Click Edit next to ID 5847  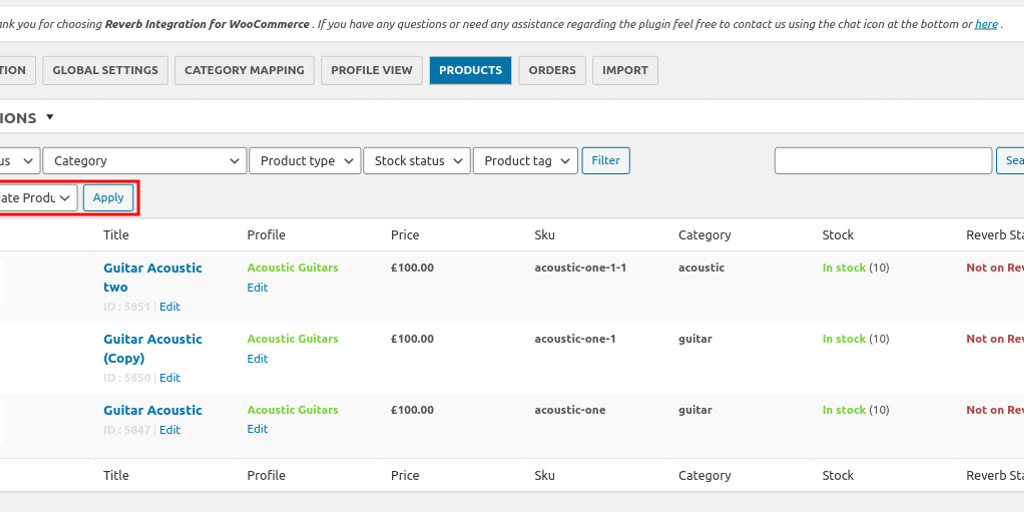click(x=170, y=430)
